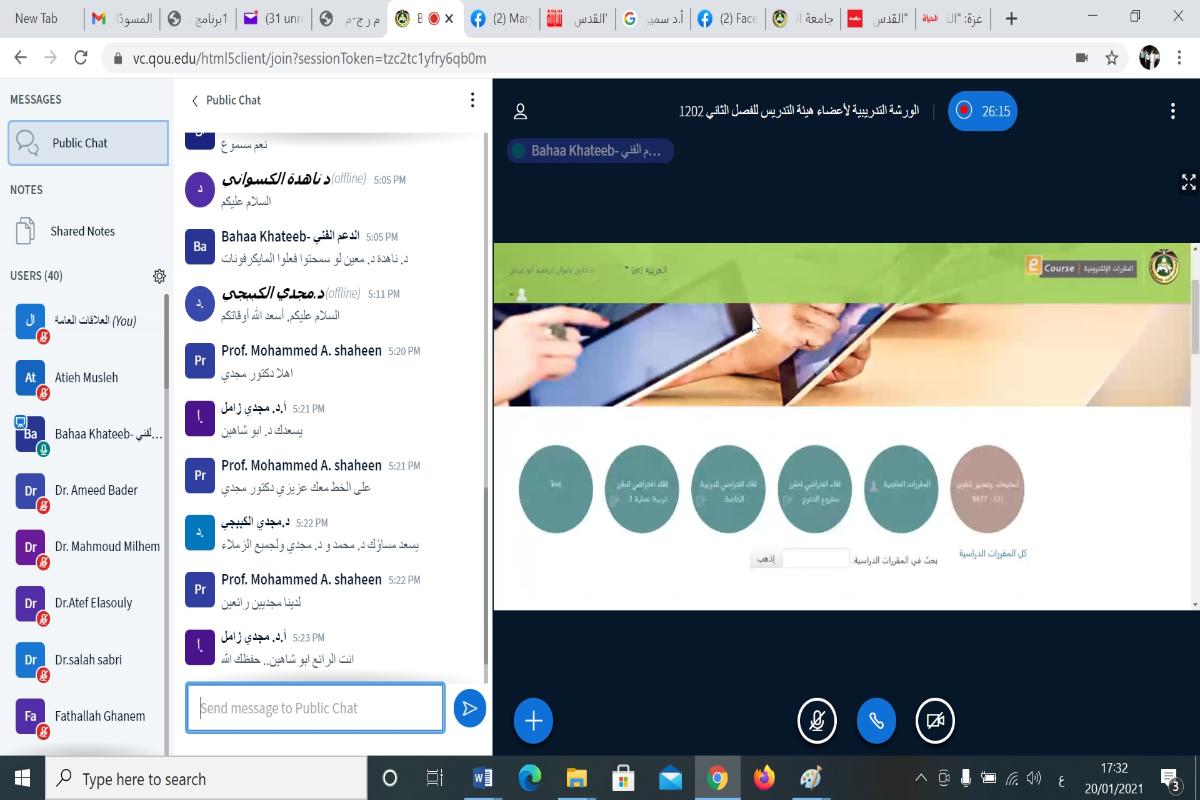Open the manage users gear icon
This screenshot has height=800, width=1200.
pyautogui.click(x=159, y=276)
